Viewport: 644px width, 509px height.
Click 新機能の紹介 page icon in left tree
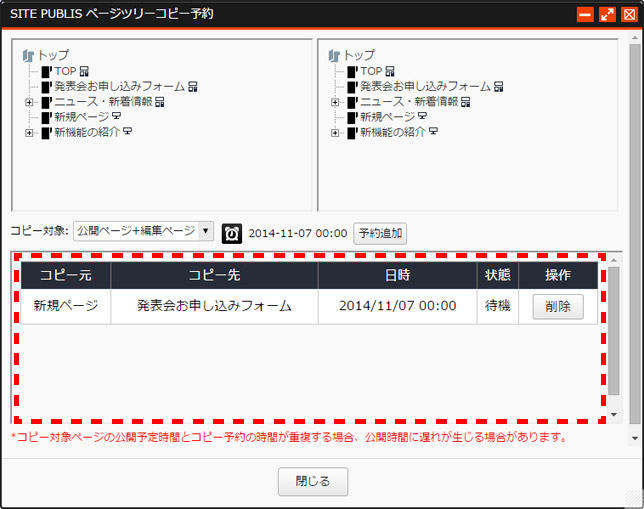[x=46, y=133]
